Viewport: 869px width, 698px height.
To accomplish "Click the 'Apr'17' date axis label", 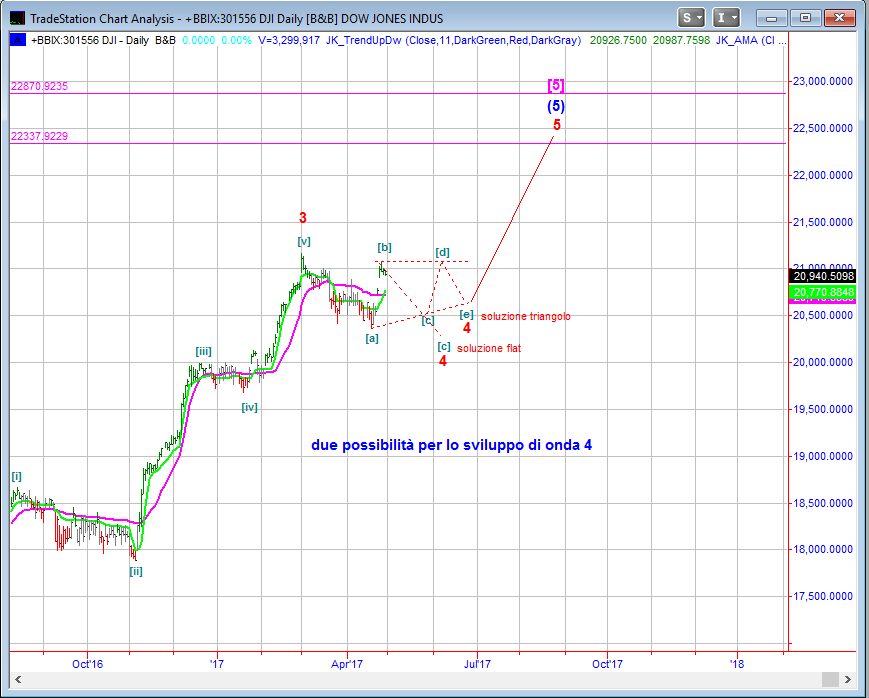I will [347, 664].
